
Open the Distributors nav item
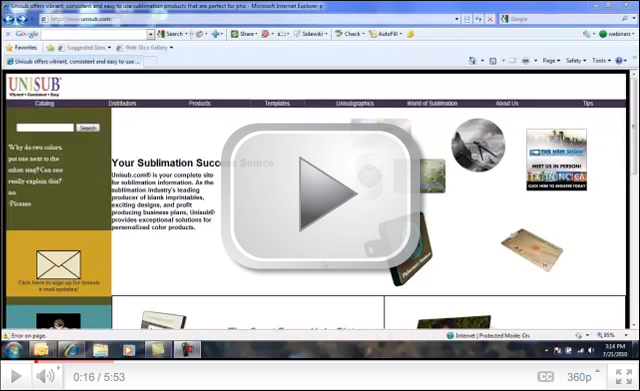(122, 104)
